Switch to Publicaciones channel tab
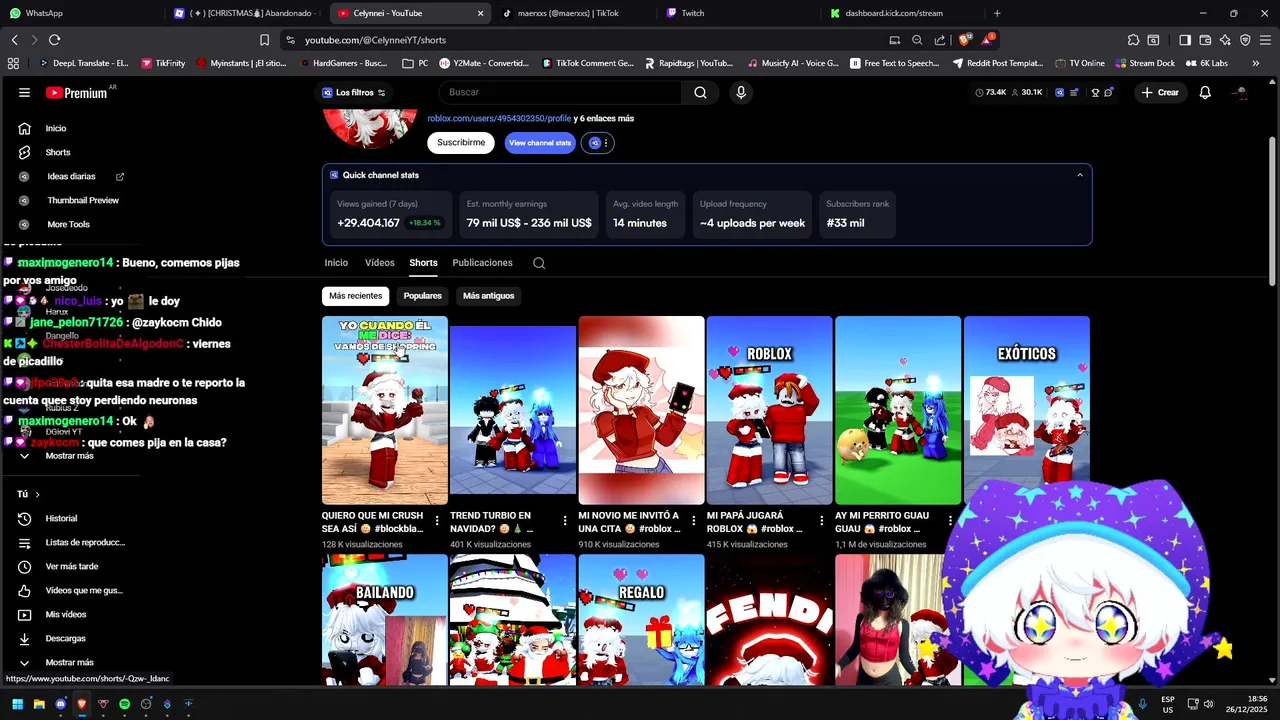The image size is (1280, 720). point(482,263)
